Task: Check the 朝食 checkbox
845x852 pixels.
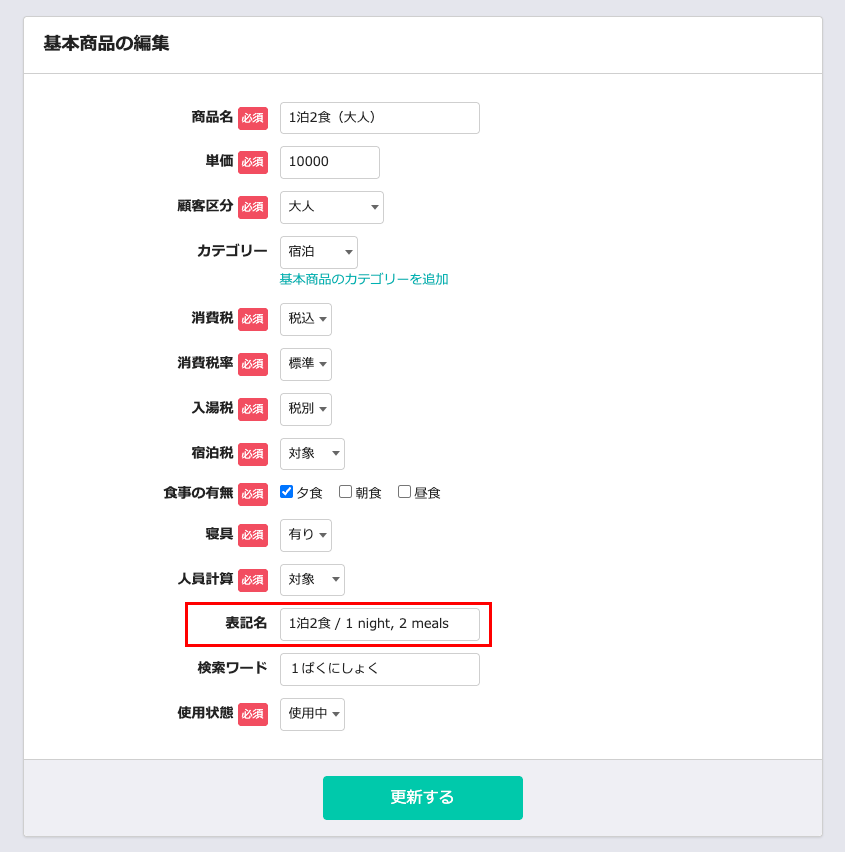Action: (345, 492)
